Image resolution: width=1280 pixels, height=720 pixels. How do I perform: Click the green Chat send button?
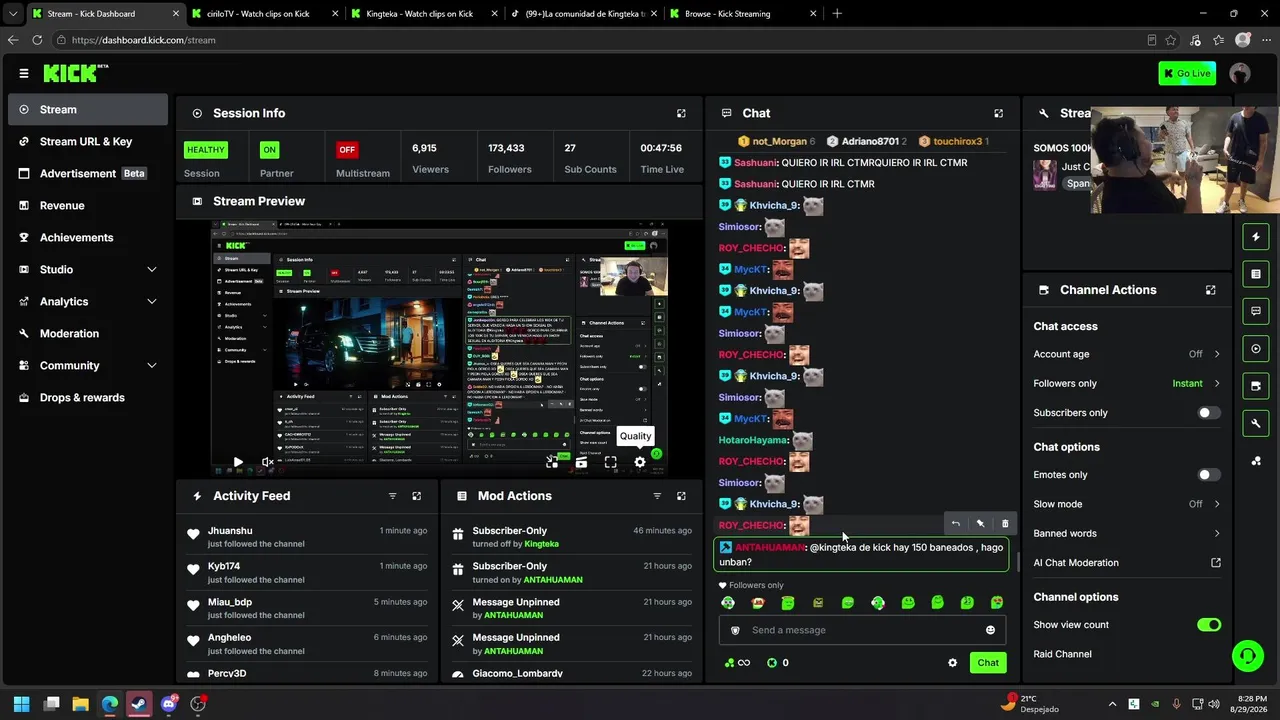click(x=988, y=663)
